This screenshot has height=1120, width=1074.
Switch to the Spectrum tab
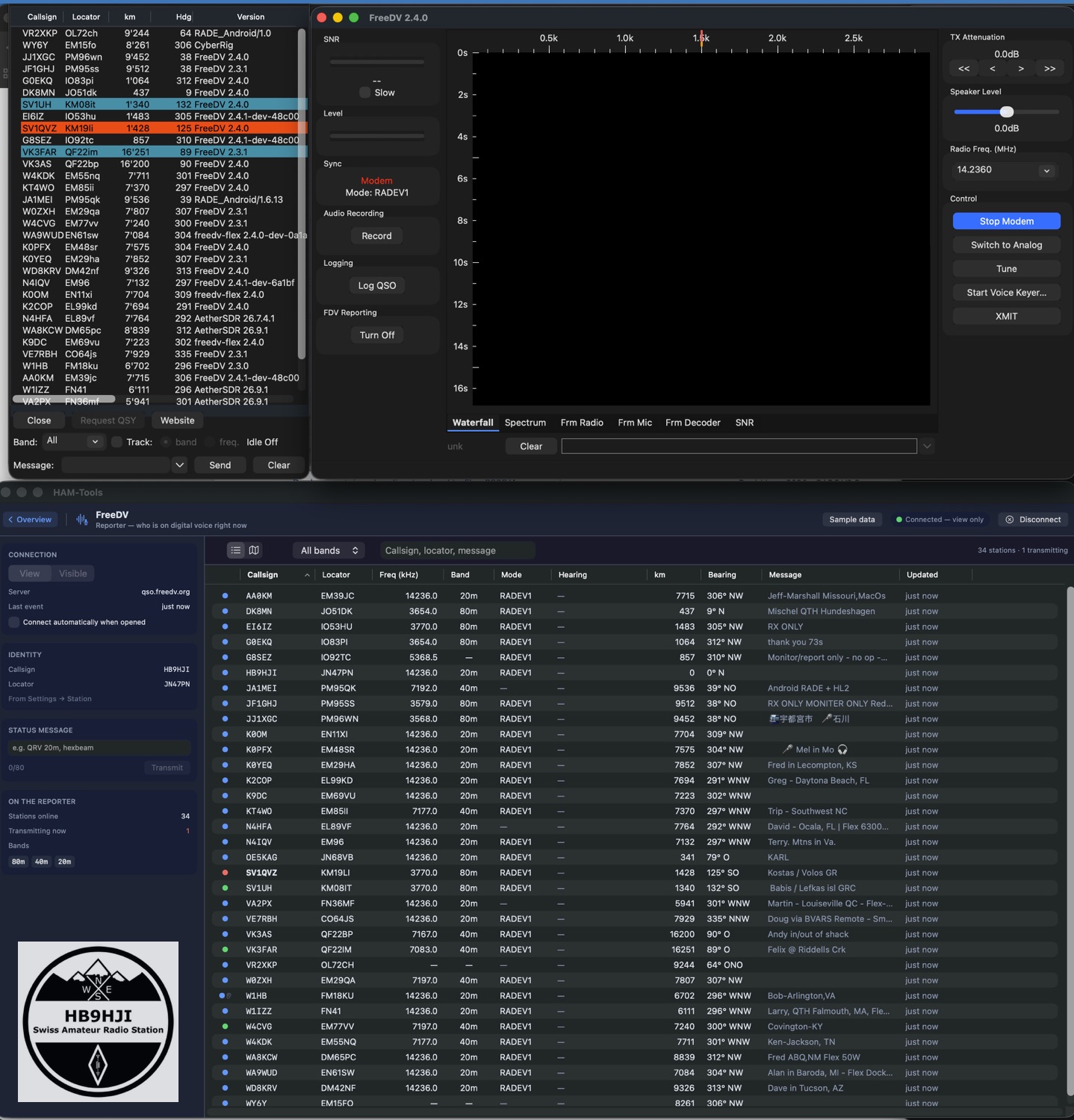click(x=525, y=423)
